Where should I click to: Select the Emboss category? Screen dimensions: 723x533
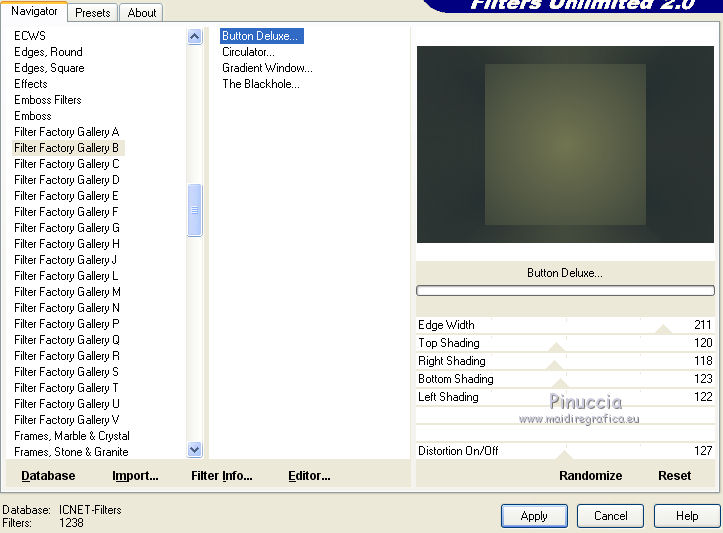point(33,116)
